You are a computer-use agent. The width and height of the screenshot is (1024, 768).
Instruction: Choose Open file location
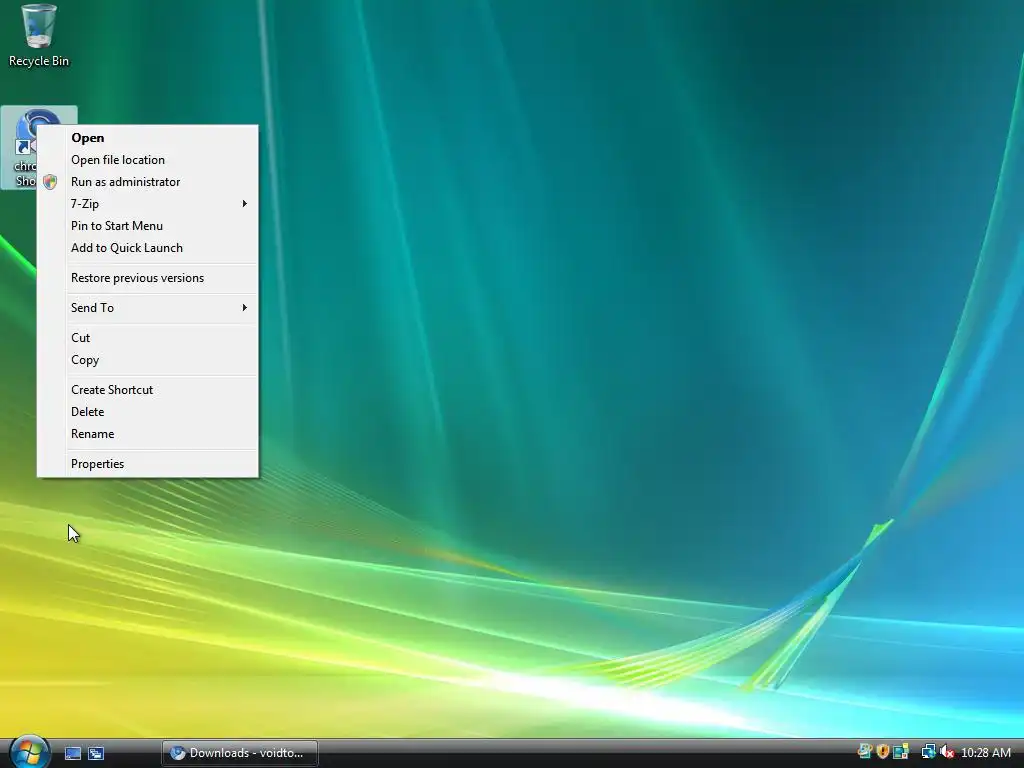[148, 160]
